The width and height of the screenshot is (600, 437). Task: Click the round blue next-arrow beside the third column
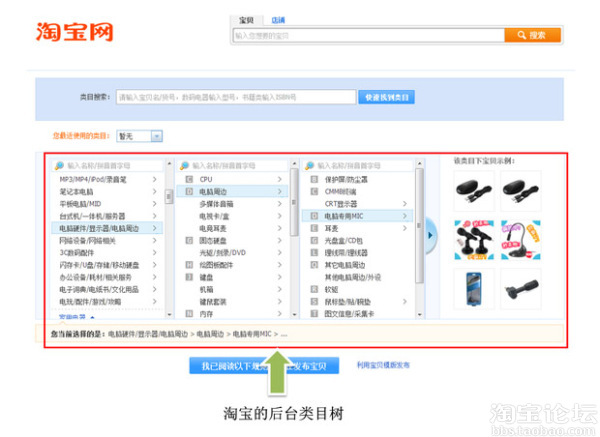(430, 235)
